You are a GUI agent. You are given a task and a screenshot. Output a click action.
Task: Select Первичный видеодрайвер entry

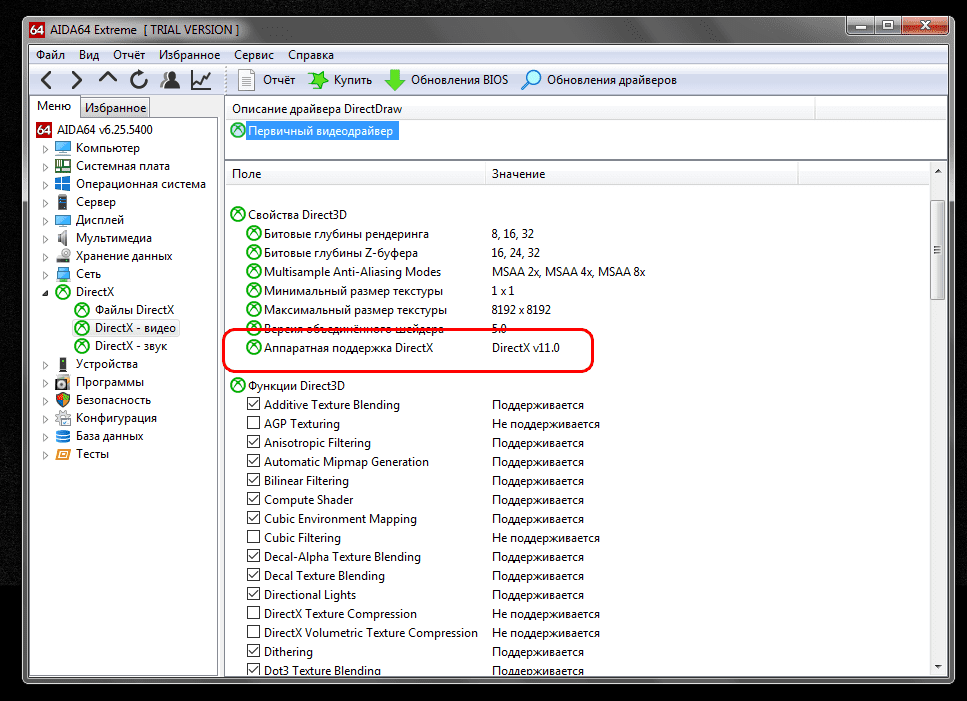[x=321, y=131]
